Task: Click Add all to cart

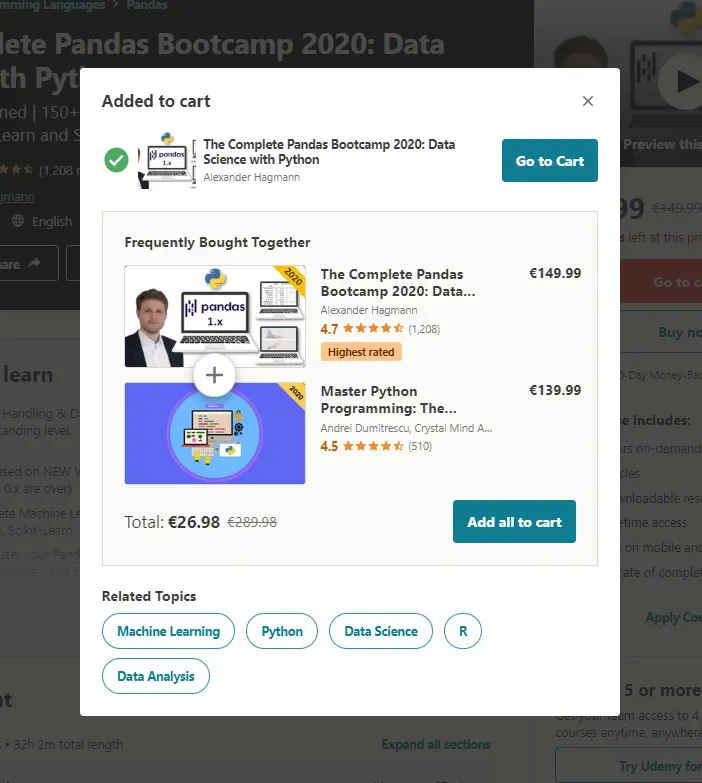Action: [514, 521]
